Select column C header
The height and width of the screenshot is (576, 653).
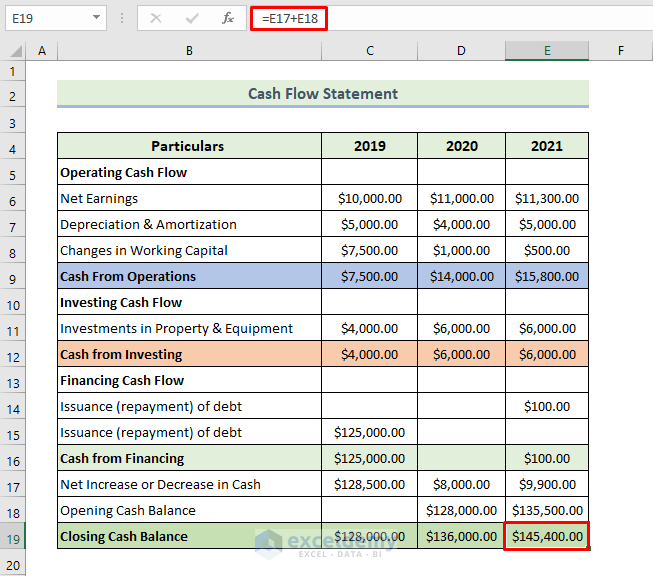369,51
